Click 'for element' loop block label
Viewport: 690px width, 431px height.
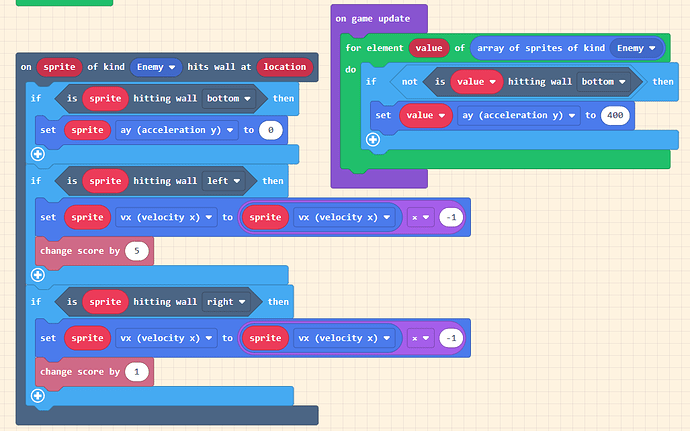click(x=374, y=48)
